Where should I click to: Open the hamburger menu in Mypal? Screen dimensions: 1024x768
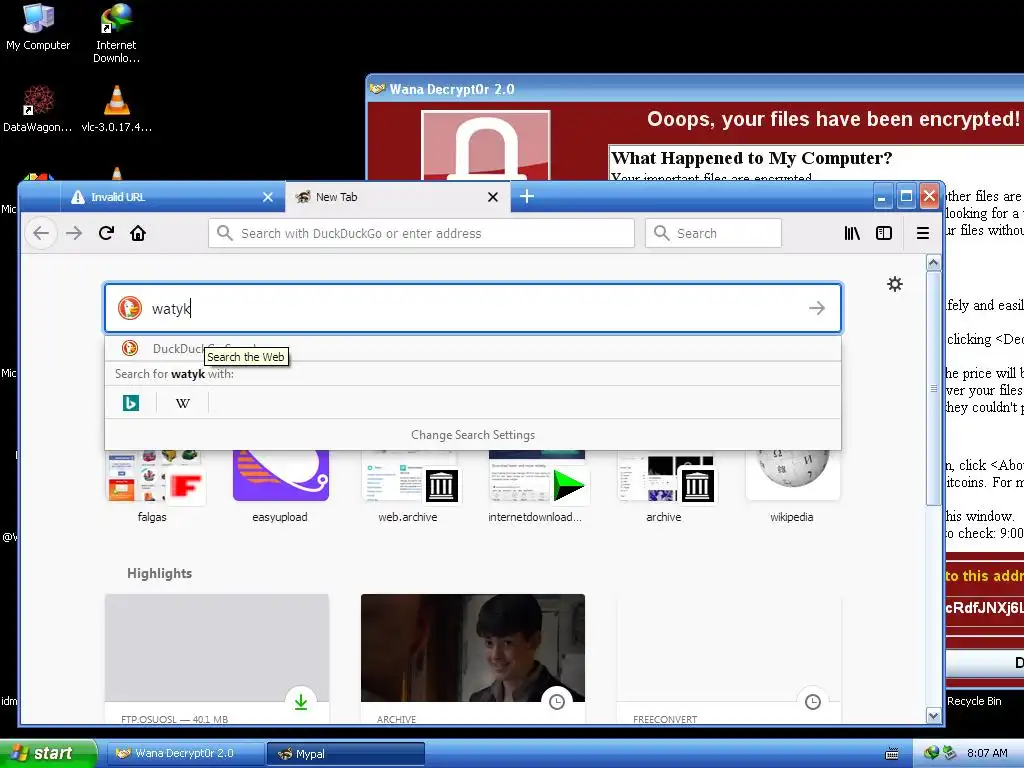(x=923, y=233)
